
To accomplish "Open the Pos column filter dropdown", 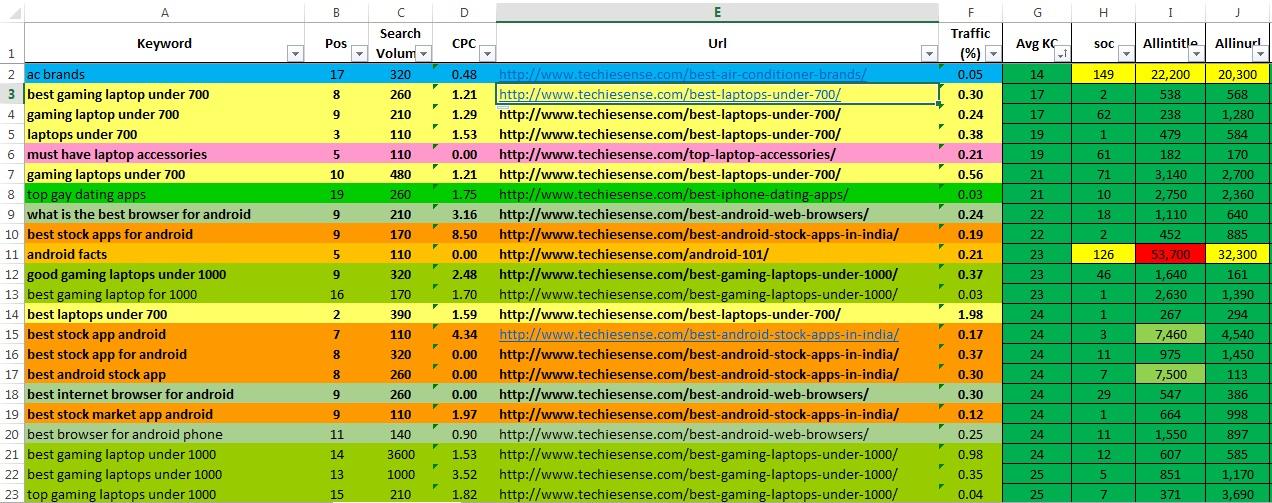I will [357, 54].
